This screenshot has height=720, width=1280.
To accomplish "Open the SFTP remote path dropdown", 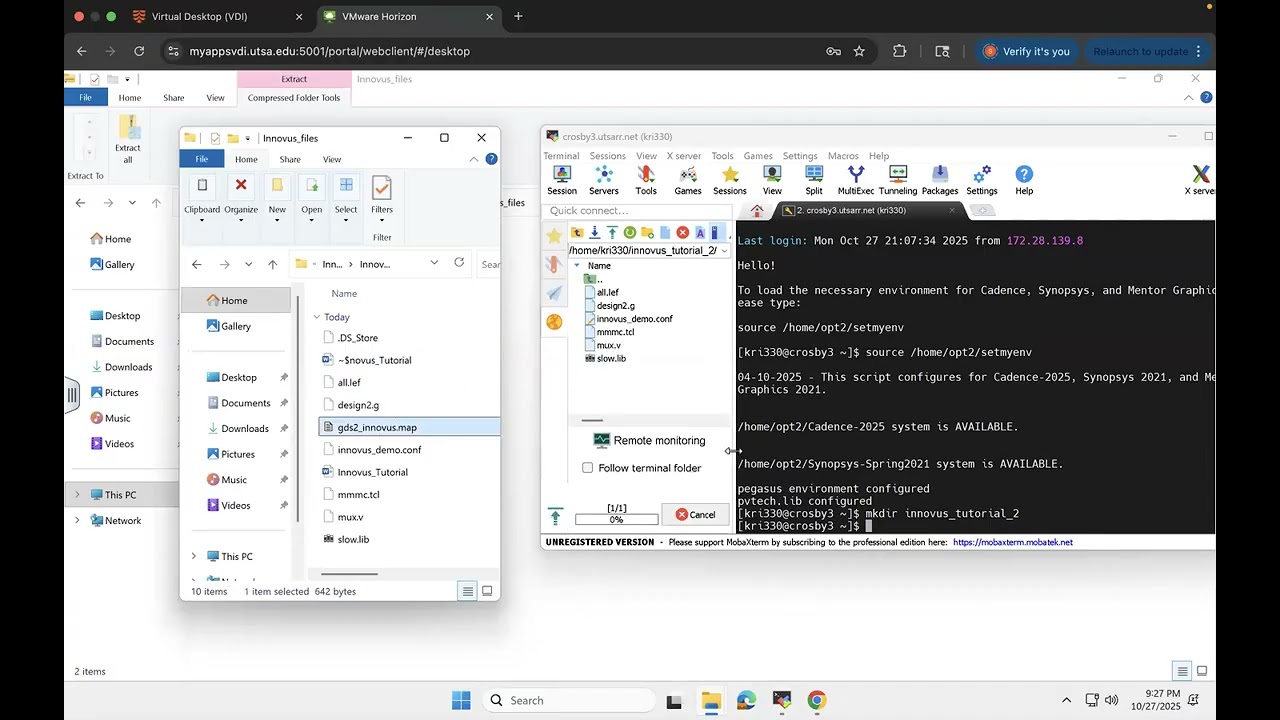I will [x=724, y=250].
